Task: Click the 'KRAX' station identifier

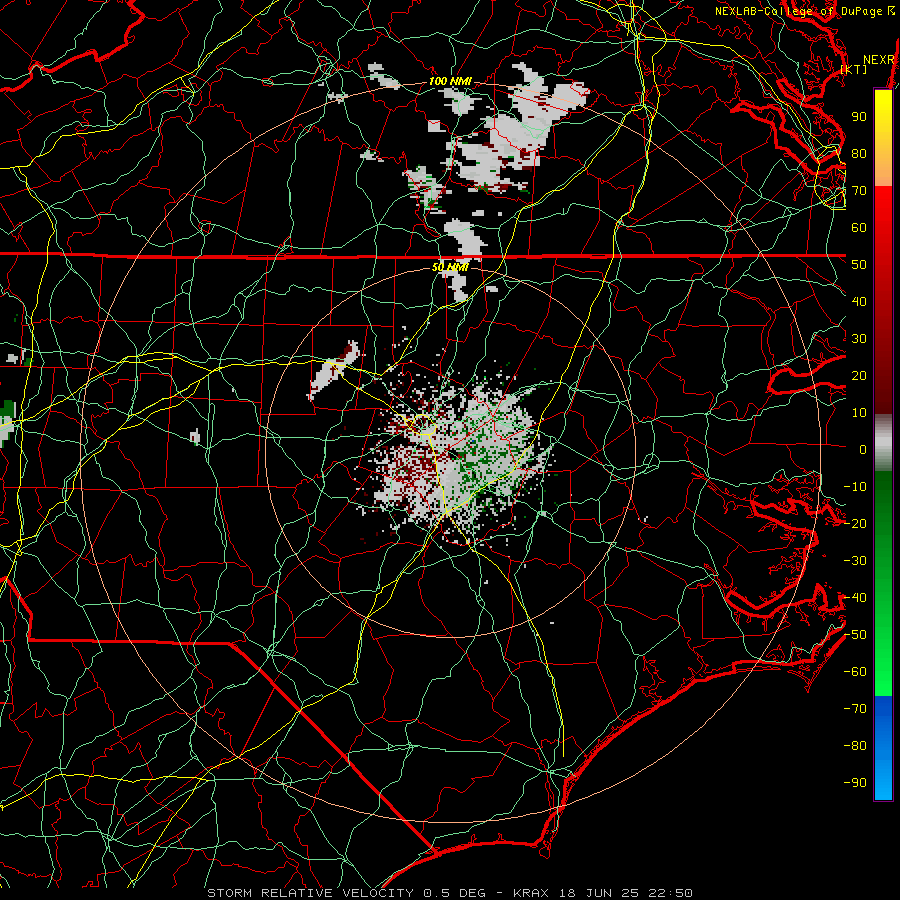Action: [x=531, y=893]
